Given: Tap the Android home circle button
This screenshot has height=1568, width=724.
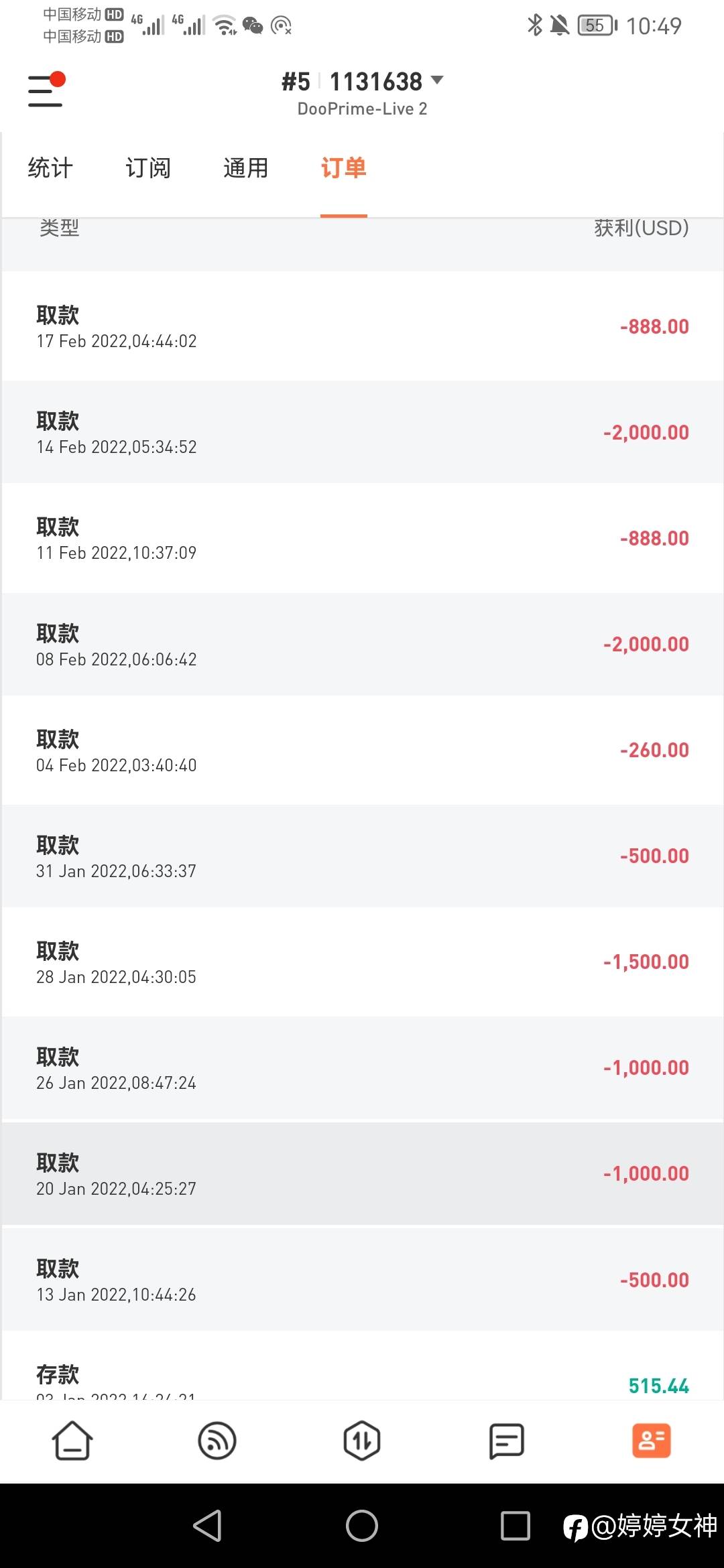Looking at the screenshot, I should tap(362, 1526).
